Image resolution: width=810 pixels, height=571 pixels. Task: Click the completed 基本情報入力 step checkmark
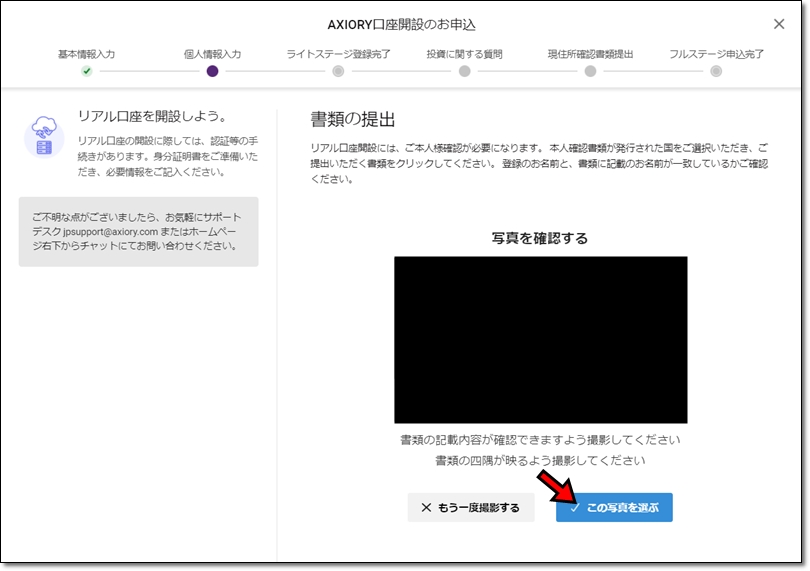tap(87, 71)
